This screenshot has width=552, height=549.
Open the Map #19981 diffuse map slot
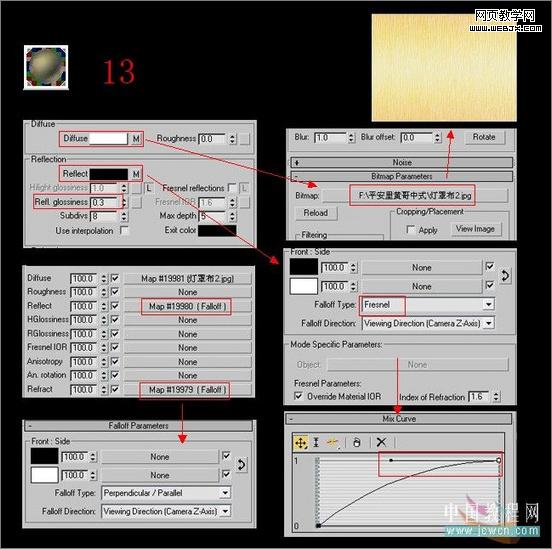[x=188, y=279]
